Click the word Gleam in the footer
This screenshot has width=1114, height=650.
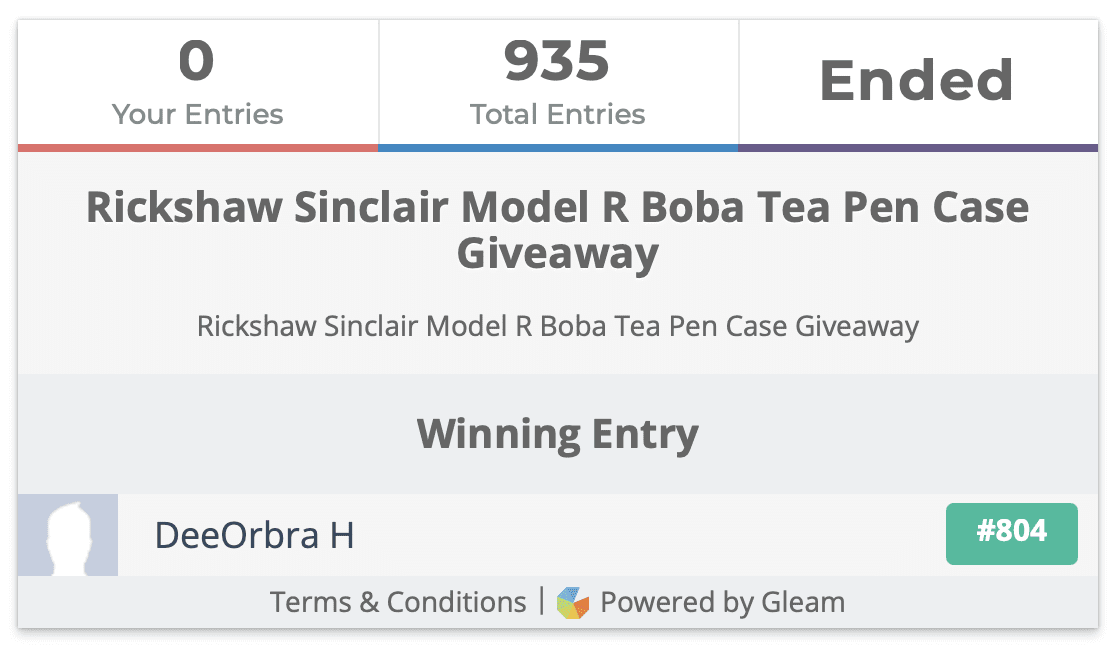pyautogui.click(x=803, y=602)
